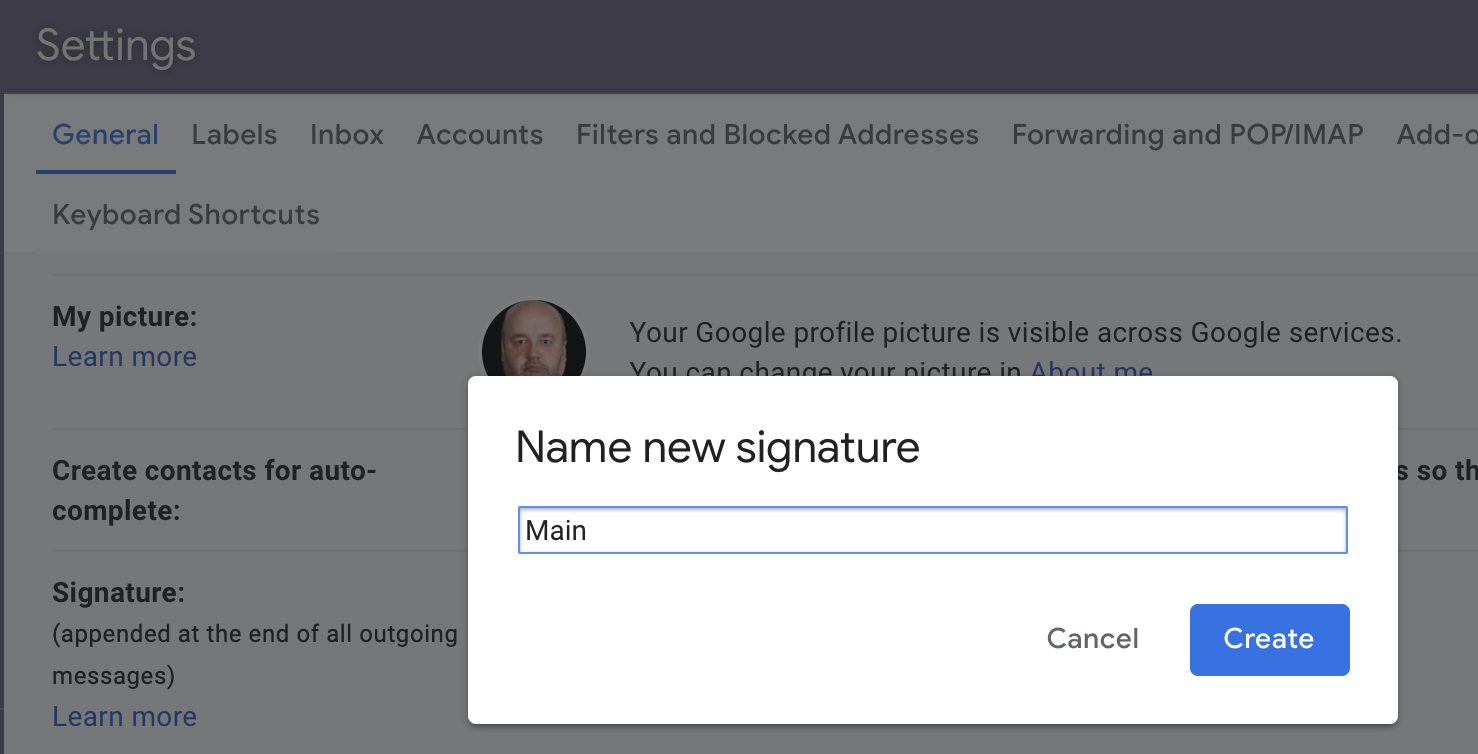Click the "My picture:" setting label
The width and height of the screenshot is (1478, 754).
(x=124, y=317)
